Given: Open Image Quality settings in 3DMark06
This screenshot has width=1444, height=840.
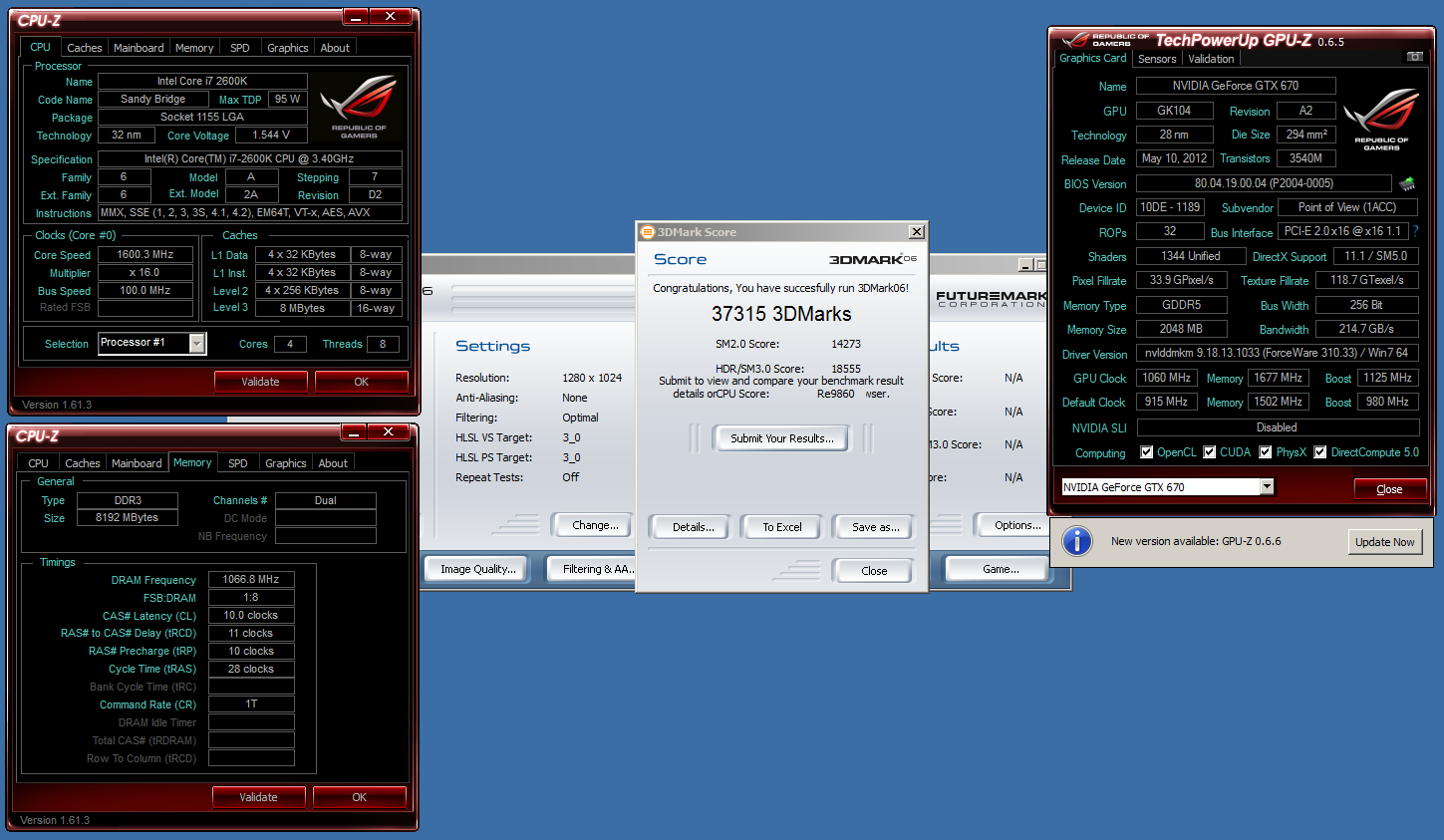Looking at the screenshot, I should [478, 569].
